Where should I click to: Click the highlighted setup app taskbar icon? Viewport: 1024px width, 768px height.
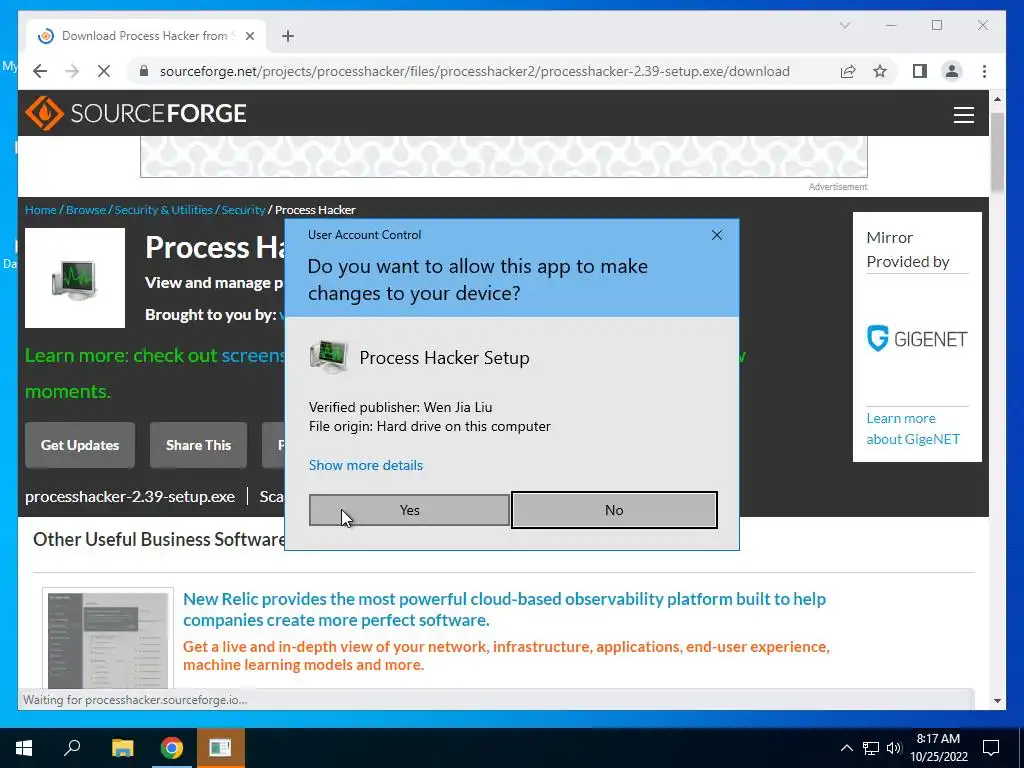[x=220, y=748]
